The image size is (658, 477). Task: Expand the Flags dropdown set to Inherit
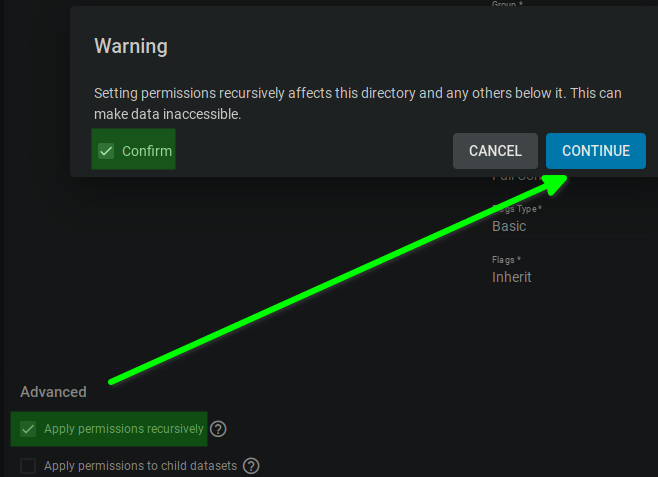512,277
